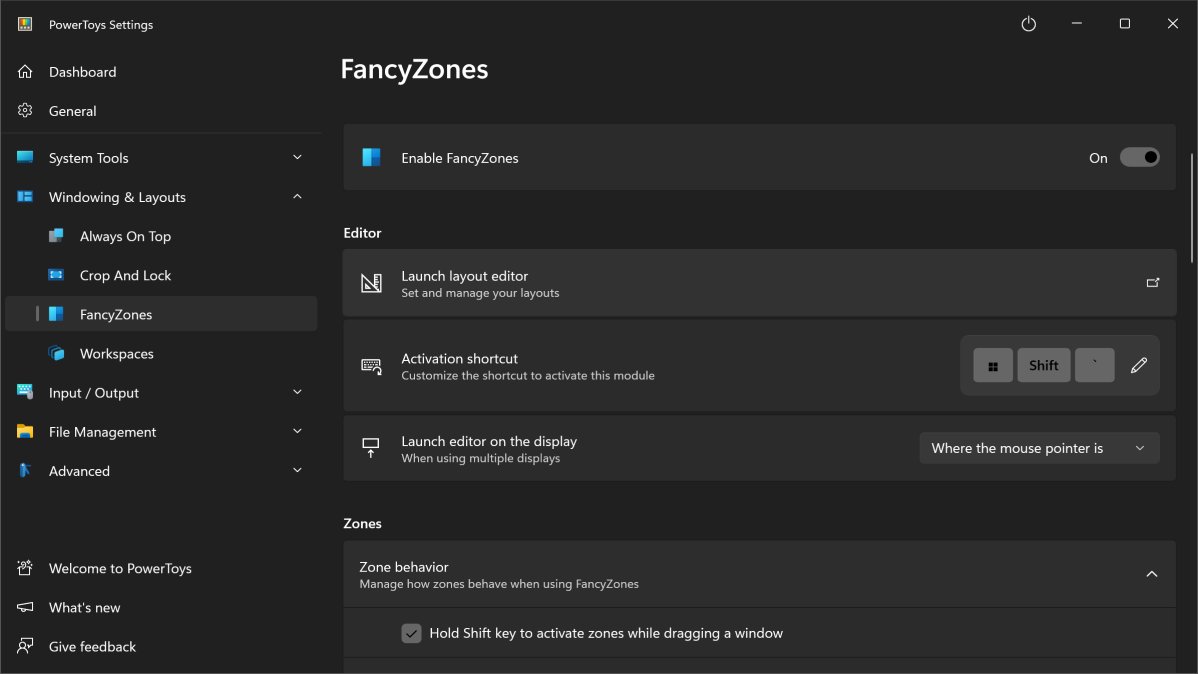Image resolution: width=1198 pixels, height=674 pixels.
Task: Select the Always On Top icon
Action: click(x=57, y=237)
